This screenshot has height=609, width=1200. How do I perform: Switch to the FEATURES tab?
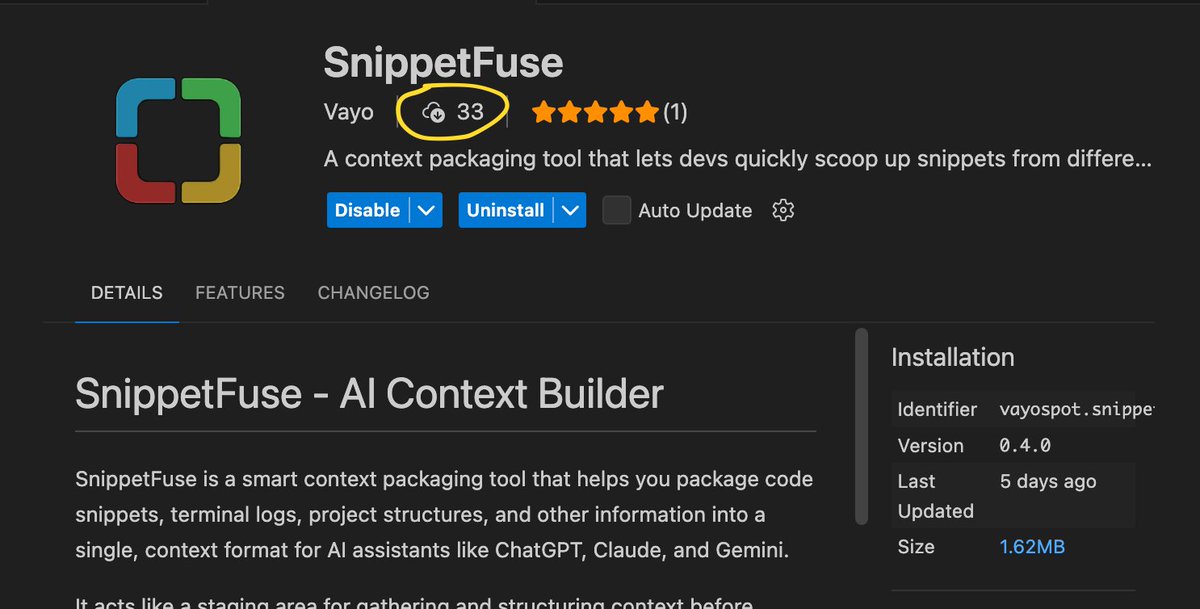click(239, 292)
